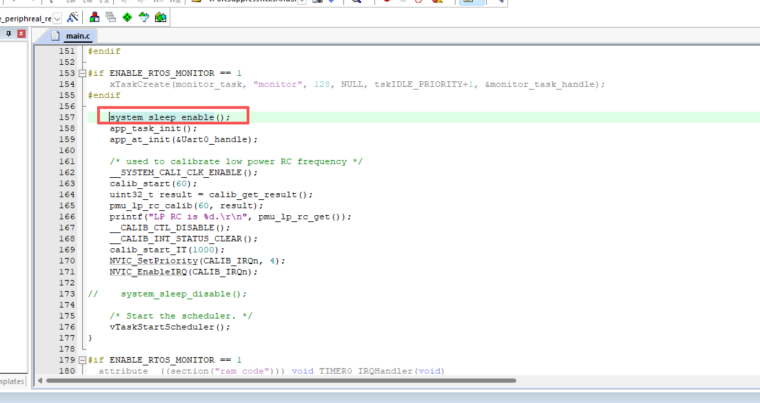Select the Templates tab at bottom left

(x=12, y=381)
